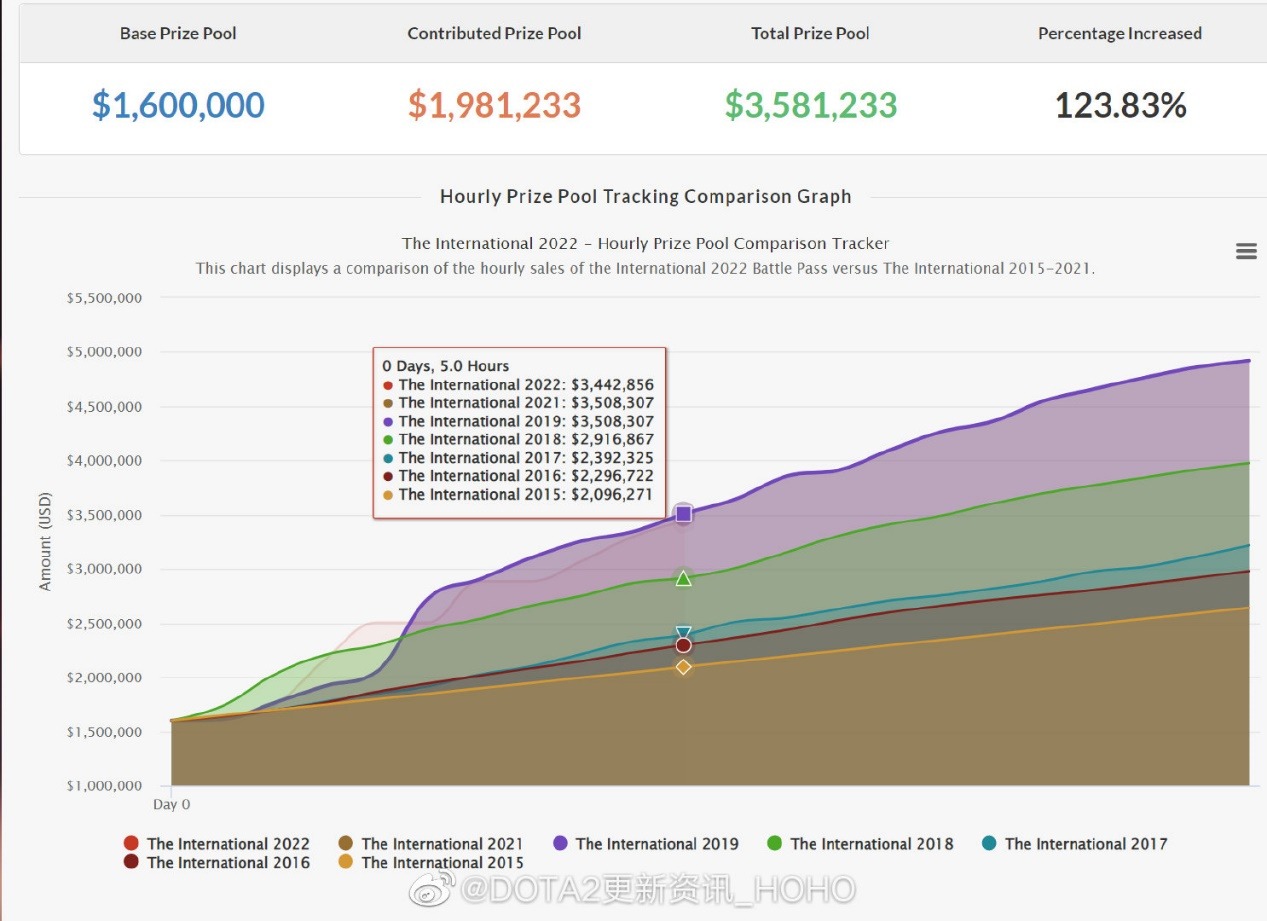The image size is (1267, 921).
Task: Click the Day 0 x-axis label
Action: (x=171, y=804)
